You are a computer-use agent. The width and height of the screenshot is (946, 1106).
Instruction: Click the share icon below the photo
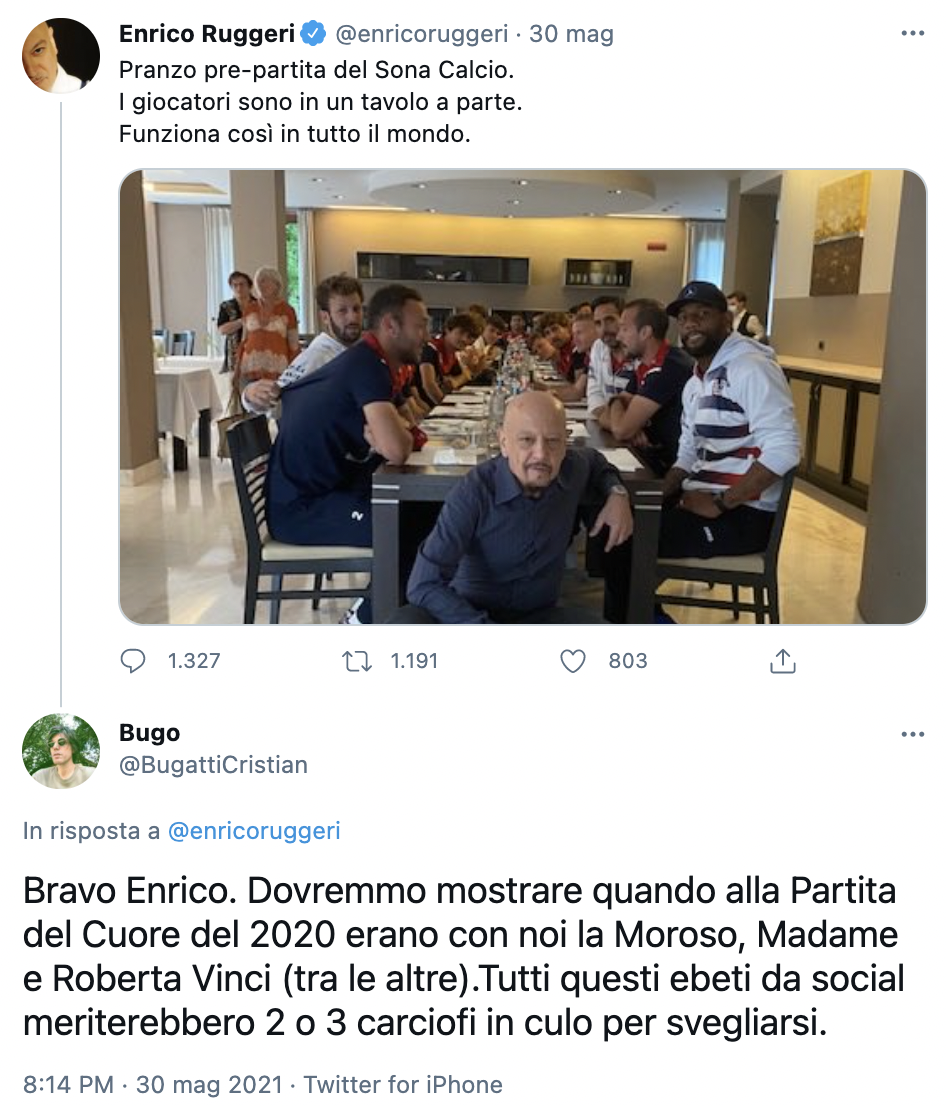(782, 661)
